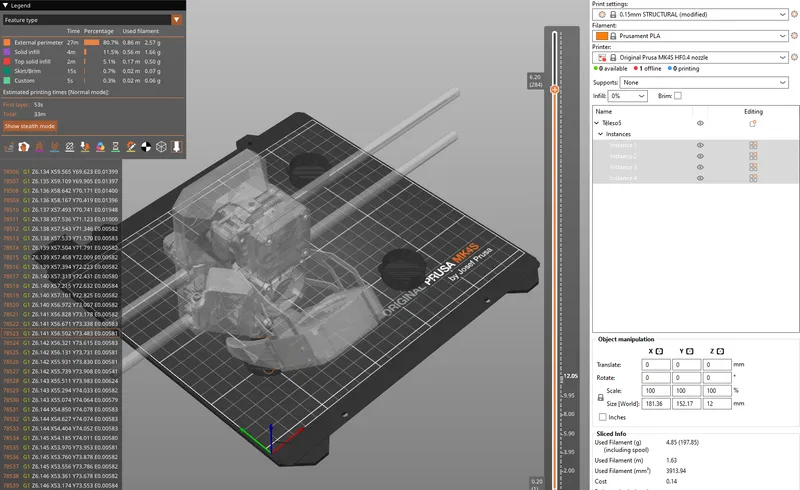Open the Feature type dropdown arrow
Image resolution: width=800 pixels, height=490 pixels.
(177, 20)
